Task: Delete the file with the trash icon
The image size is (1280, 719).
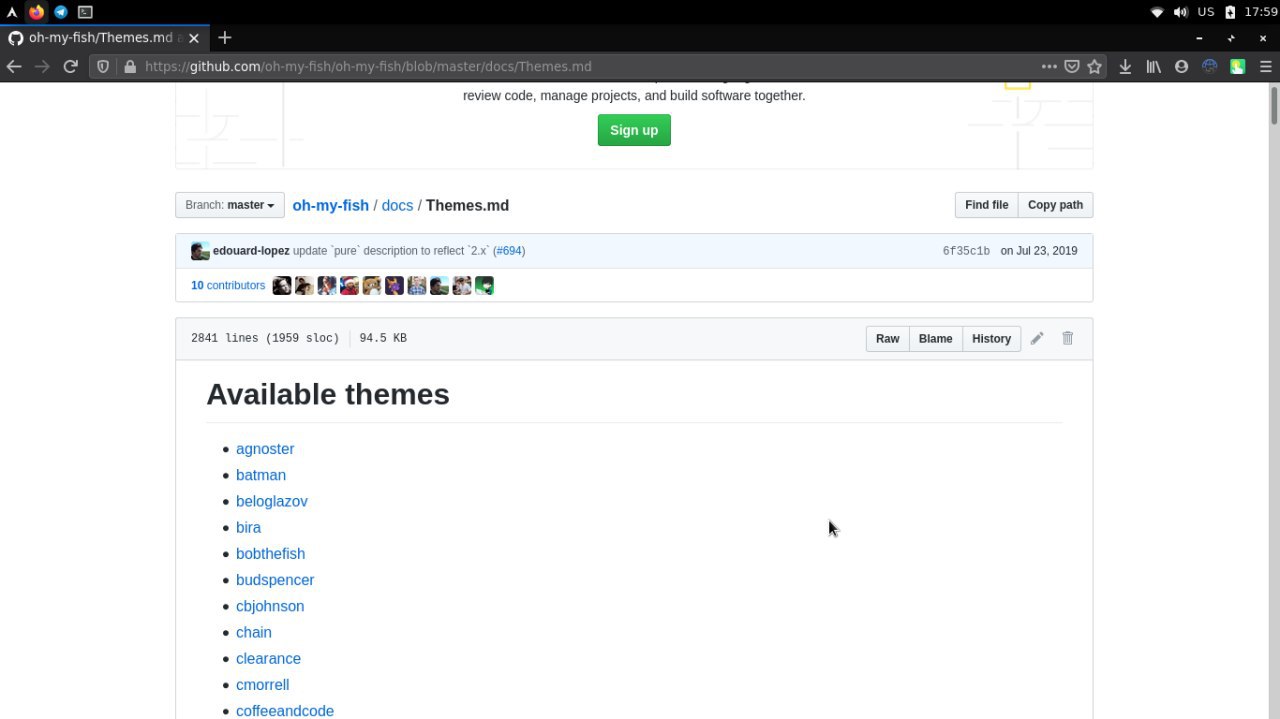Action: 1067,338
